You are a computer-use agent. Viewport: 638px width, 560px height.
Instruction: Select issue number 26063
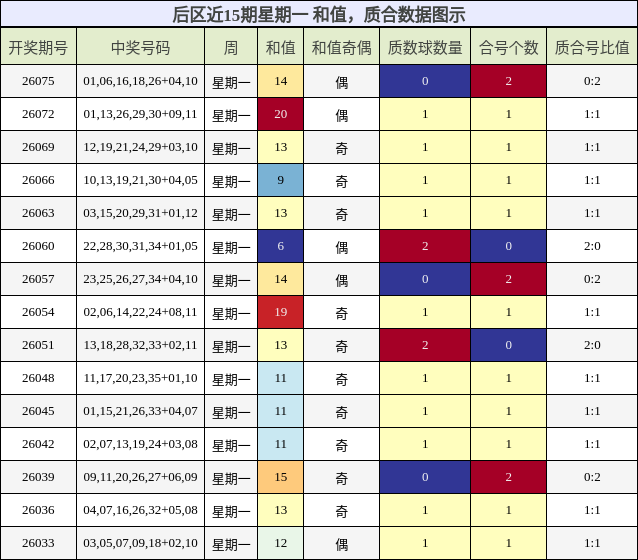click(38, 213)
